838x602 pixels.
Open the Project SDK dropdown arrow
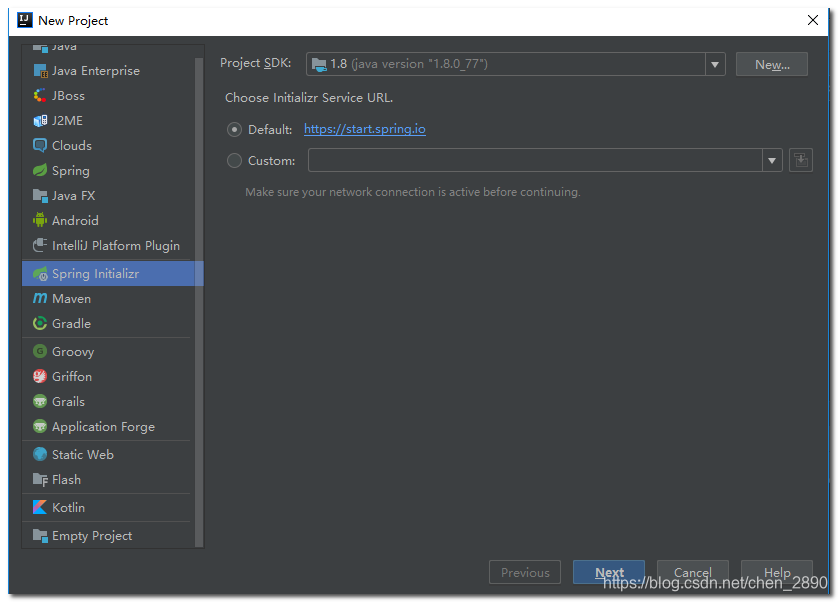pyautogui.click(x=715, y=64)
